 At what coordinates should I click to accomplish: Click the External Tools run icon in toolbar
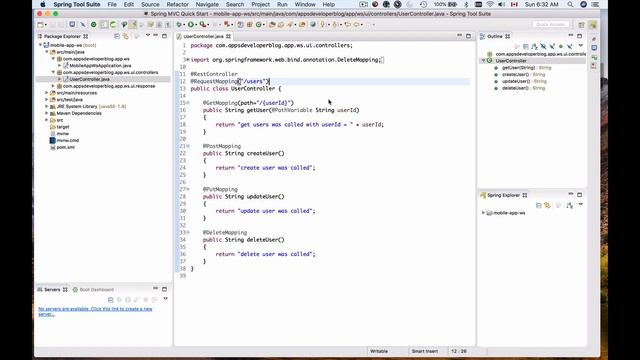click(x=202, y=24)
